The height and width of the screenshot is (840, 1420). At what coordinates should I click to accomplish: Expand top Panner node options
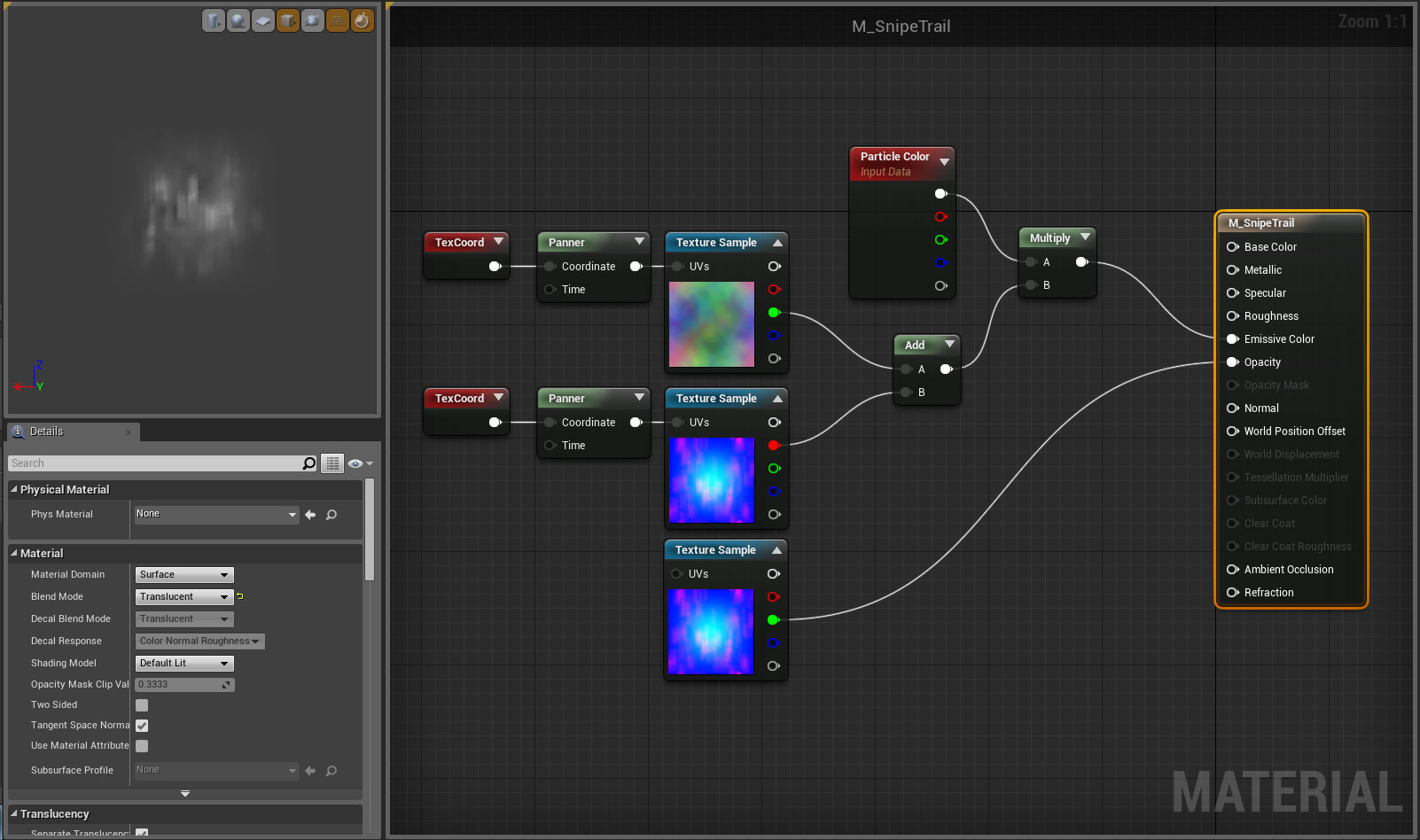click(x=639, y=241)
